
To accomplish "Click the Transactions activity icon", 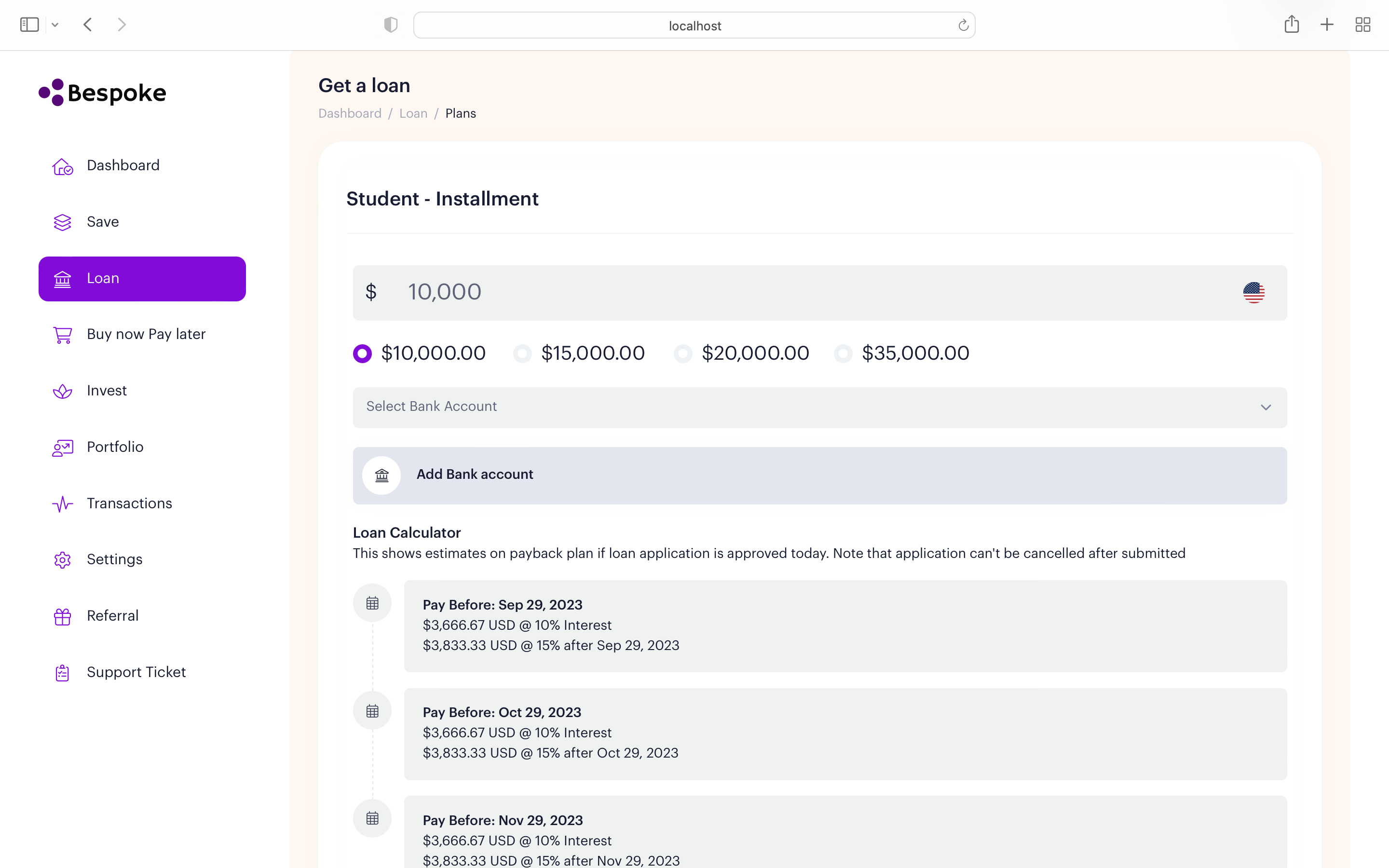I will click(x=63, y=503).
